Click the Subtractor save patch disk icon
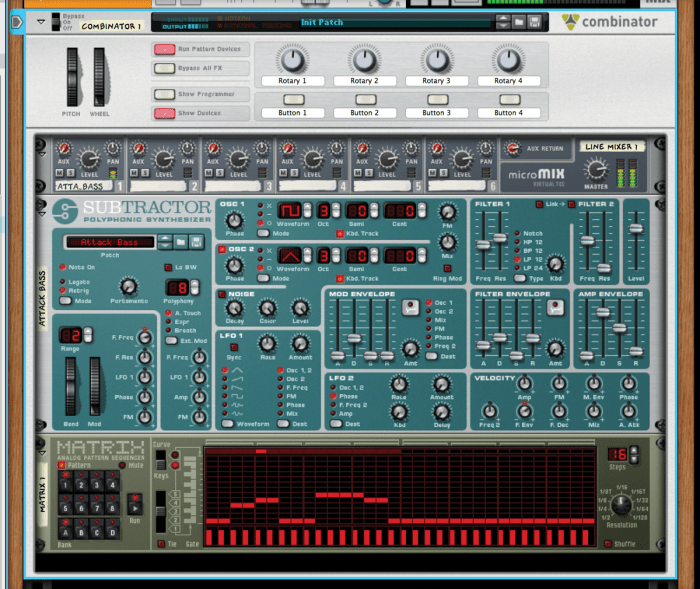 click(196, 242)
